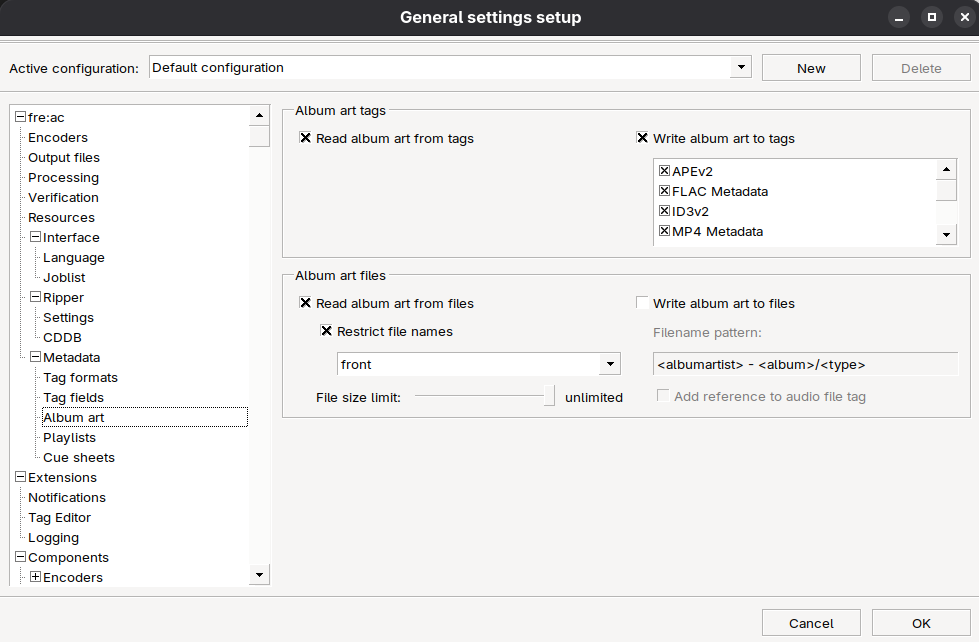
Task: Select Tag formats in the settings tree
Action: 80,377
